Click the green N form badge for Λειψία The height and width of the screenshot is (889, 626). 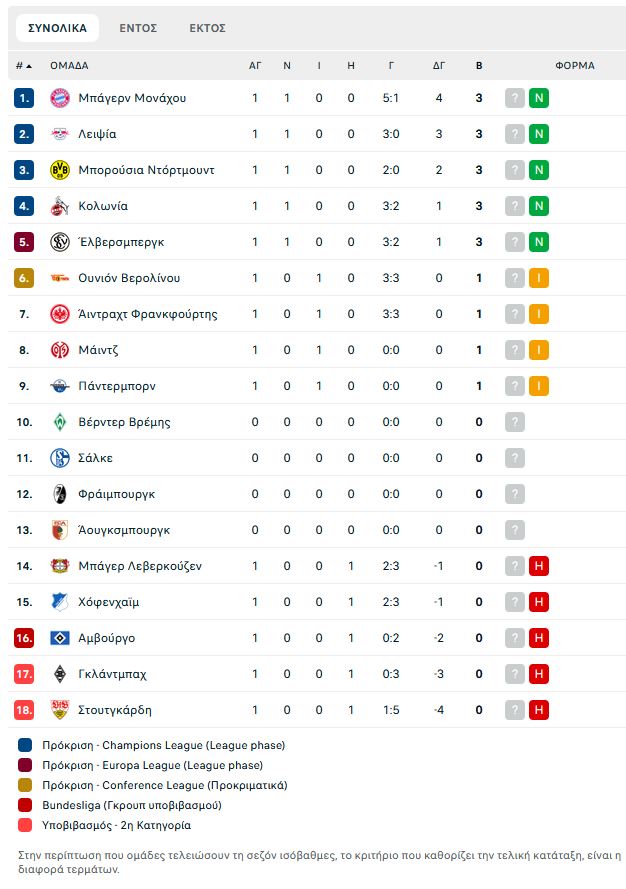point(539,134)
